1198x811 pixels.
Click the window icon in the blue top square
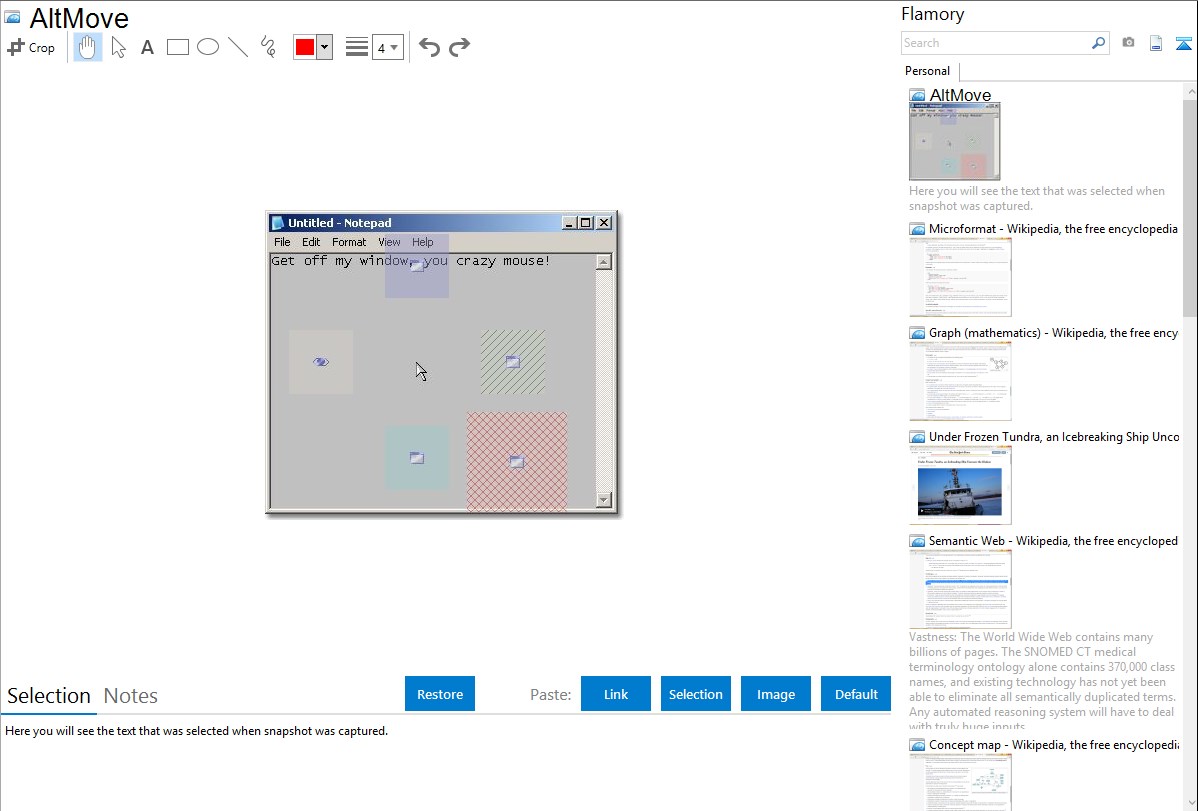click(416, 265)
